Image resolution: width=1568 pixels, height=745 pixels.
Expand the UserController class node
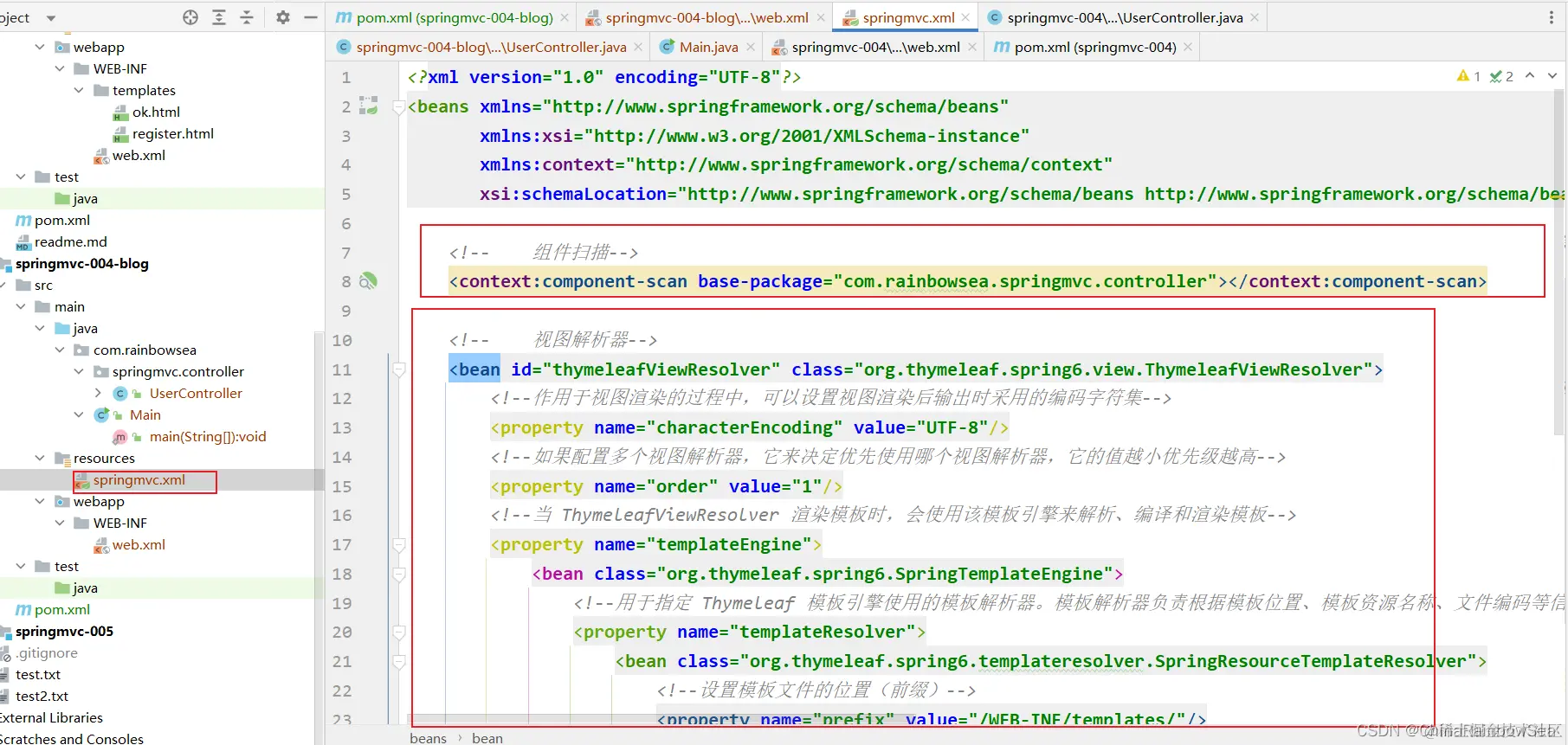click(x=98, y=393)
